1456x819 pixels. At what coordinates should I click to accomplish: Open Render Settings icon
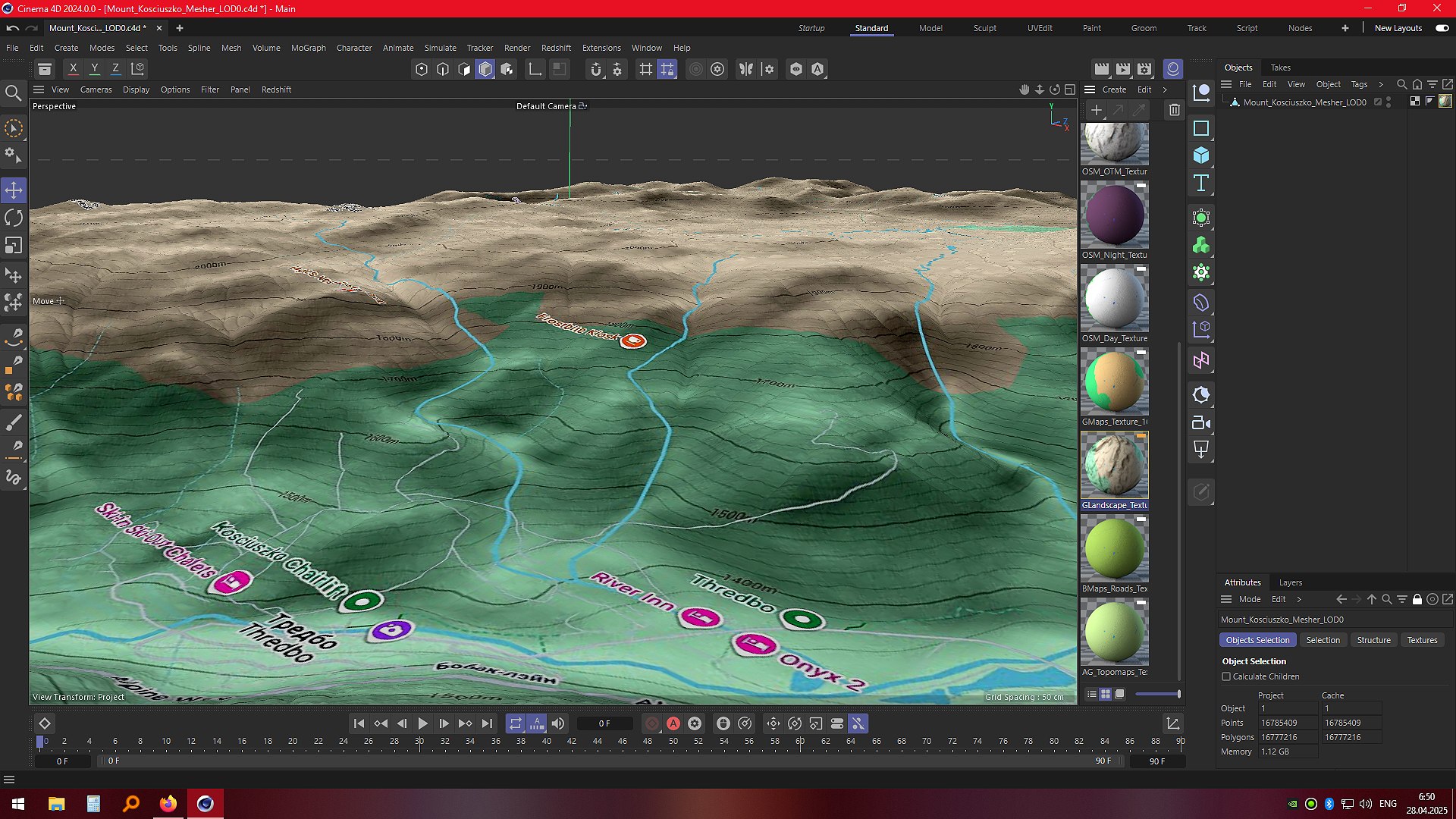[1145, 69]
